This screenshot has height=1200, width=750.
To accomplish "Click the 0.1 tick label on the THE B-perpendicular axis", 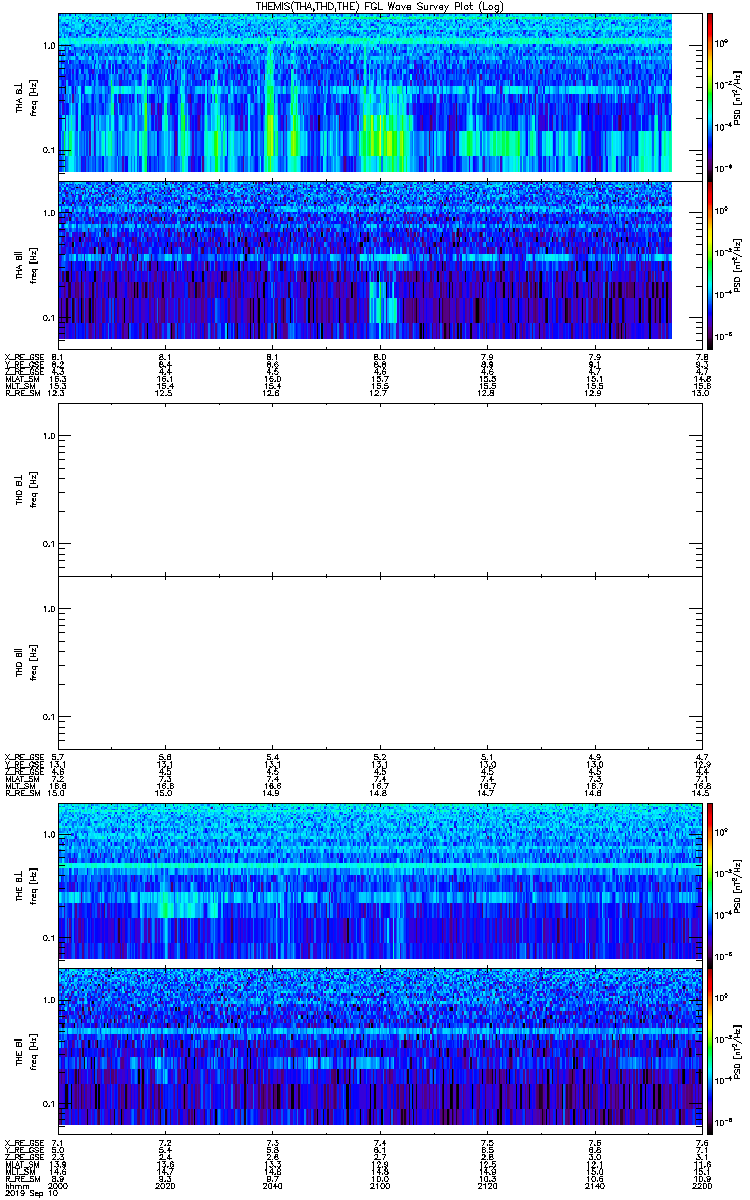I will coord(48,938).
